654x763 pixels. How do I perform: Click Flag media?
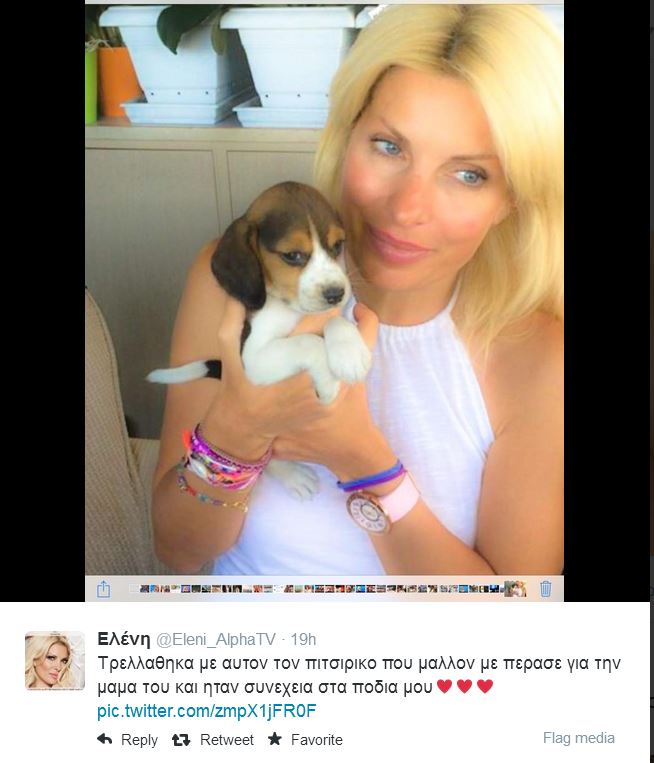click(x=579, y=738)
